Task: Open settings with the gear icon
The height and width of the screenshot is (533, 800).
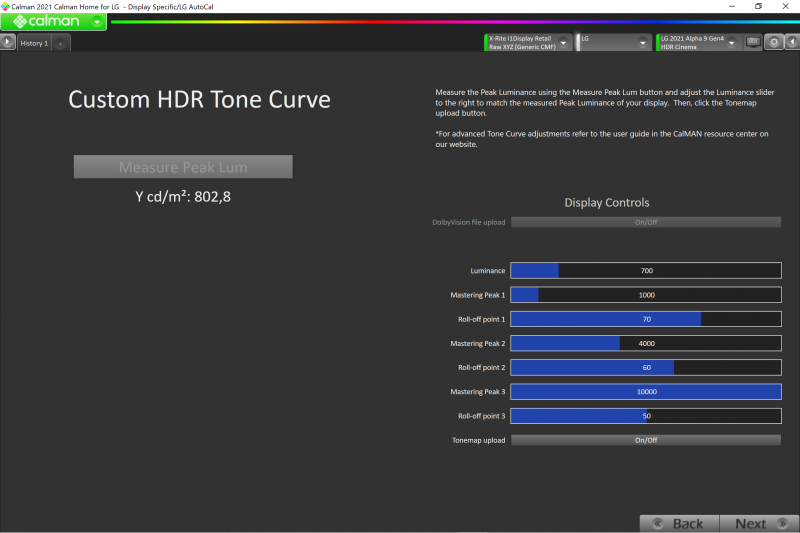Action: 774,42
